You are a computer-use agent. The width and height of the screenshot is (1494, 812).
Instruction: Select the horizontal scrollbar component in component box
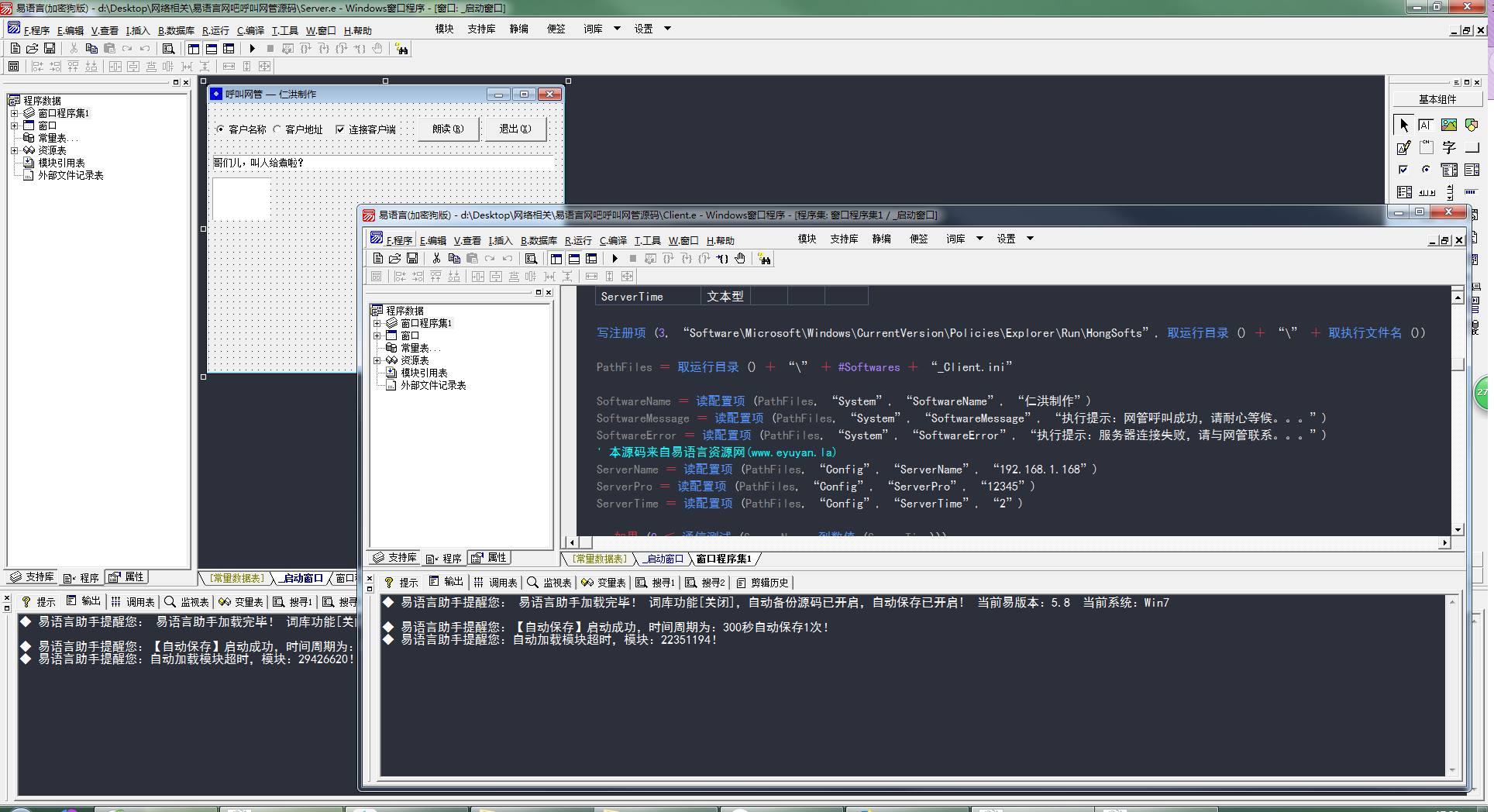click(x=1426, y=192)
